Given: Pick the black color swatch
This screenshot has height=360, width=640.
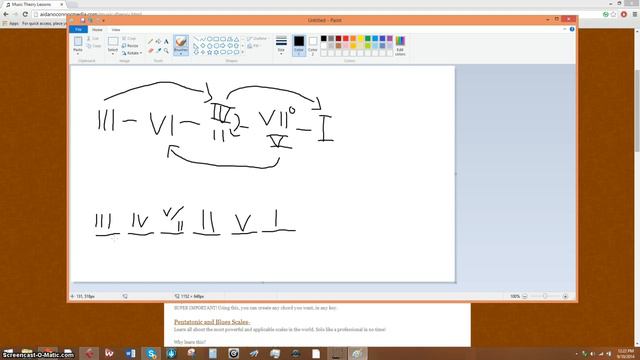Looking at the screenshot, I should (324, 38).
